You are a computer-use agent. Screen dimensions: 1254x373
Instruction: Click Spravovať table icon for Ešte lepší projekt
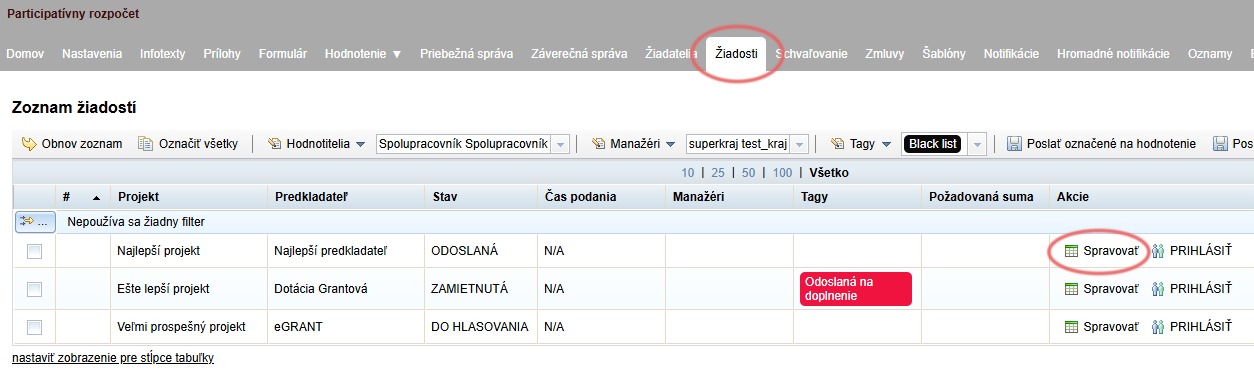click(x=1071, y=288)
